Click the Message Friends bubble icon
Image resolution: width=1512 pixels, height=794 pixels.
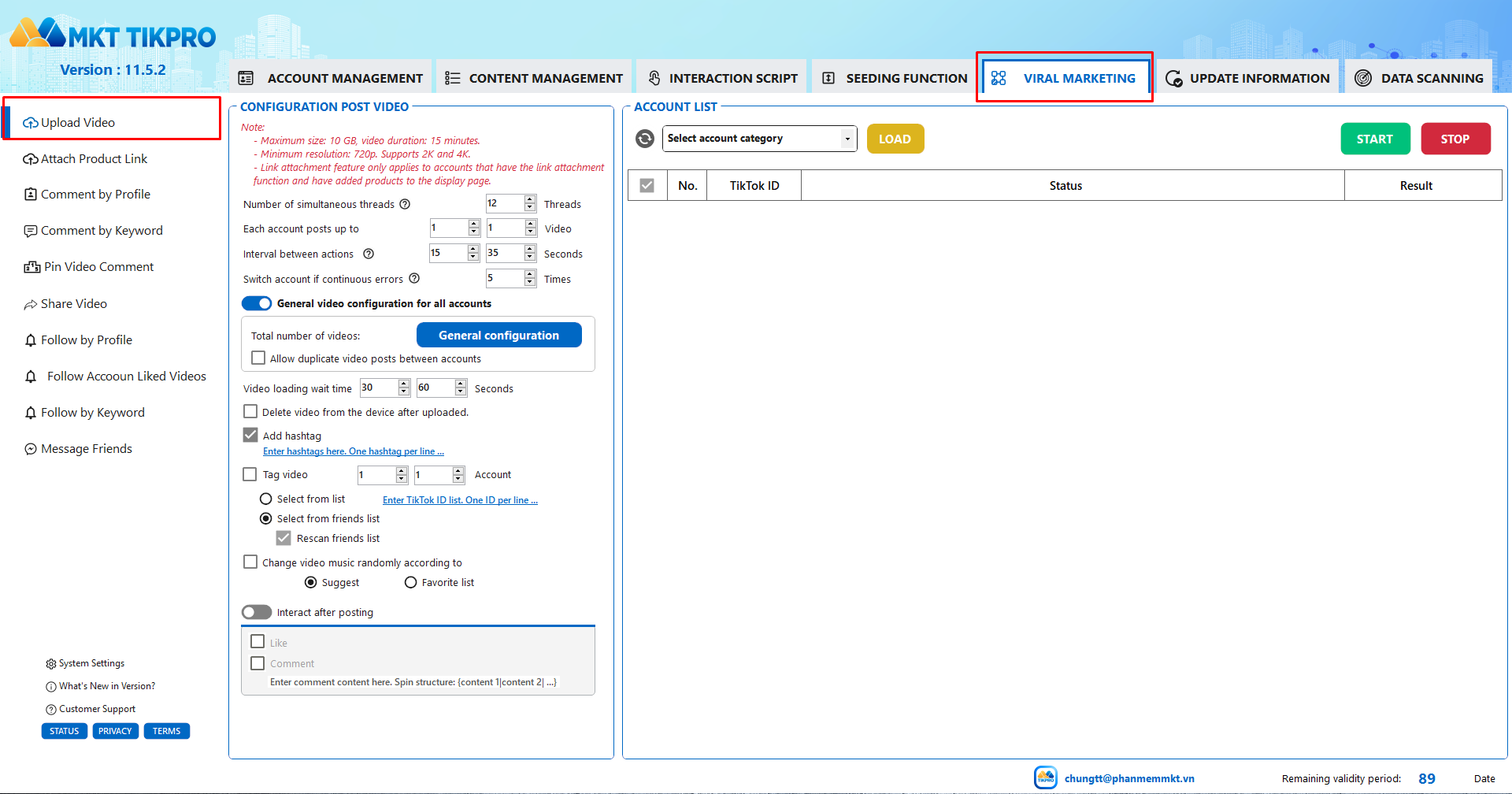click(31, 449)
